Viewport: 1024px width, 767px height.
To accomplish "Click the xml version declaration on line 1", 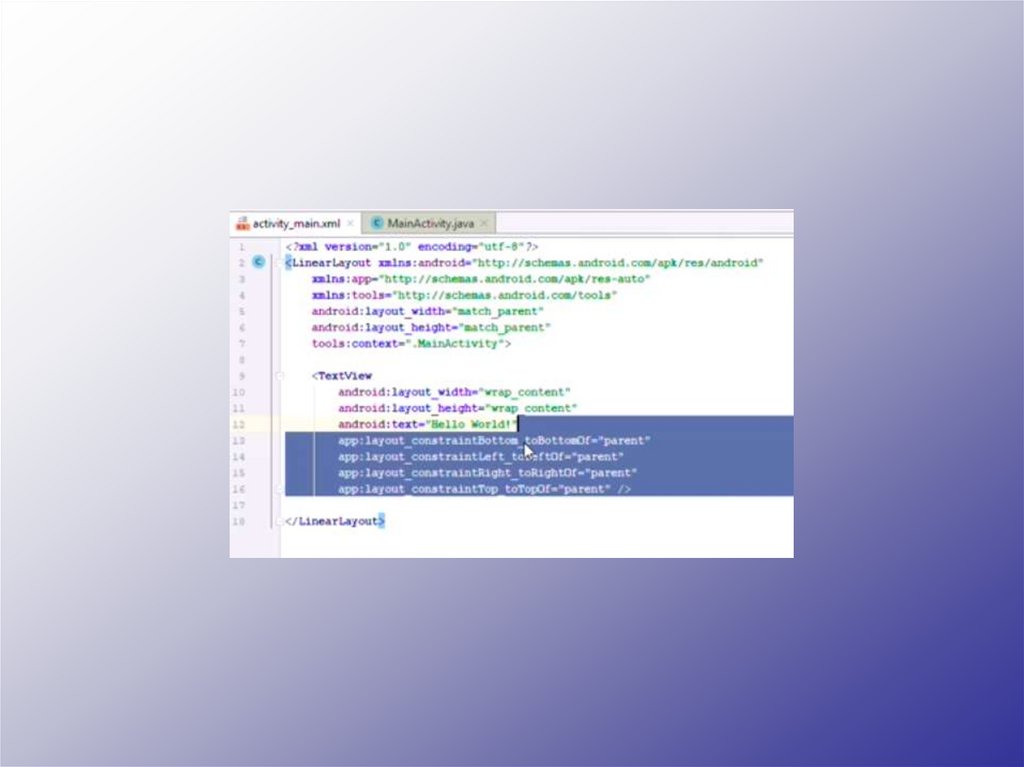I will [412, 247].
